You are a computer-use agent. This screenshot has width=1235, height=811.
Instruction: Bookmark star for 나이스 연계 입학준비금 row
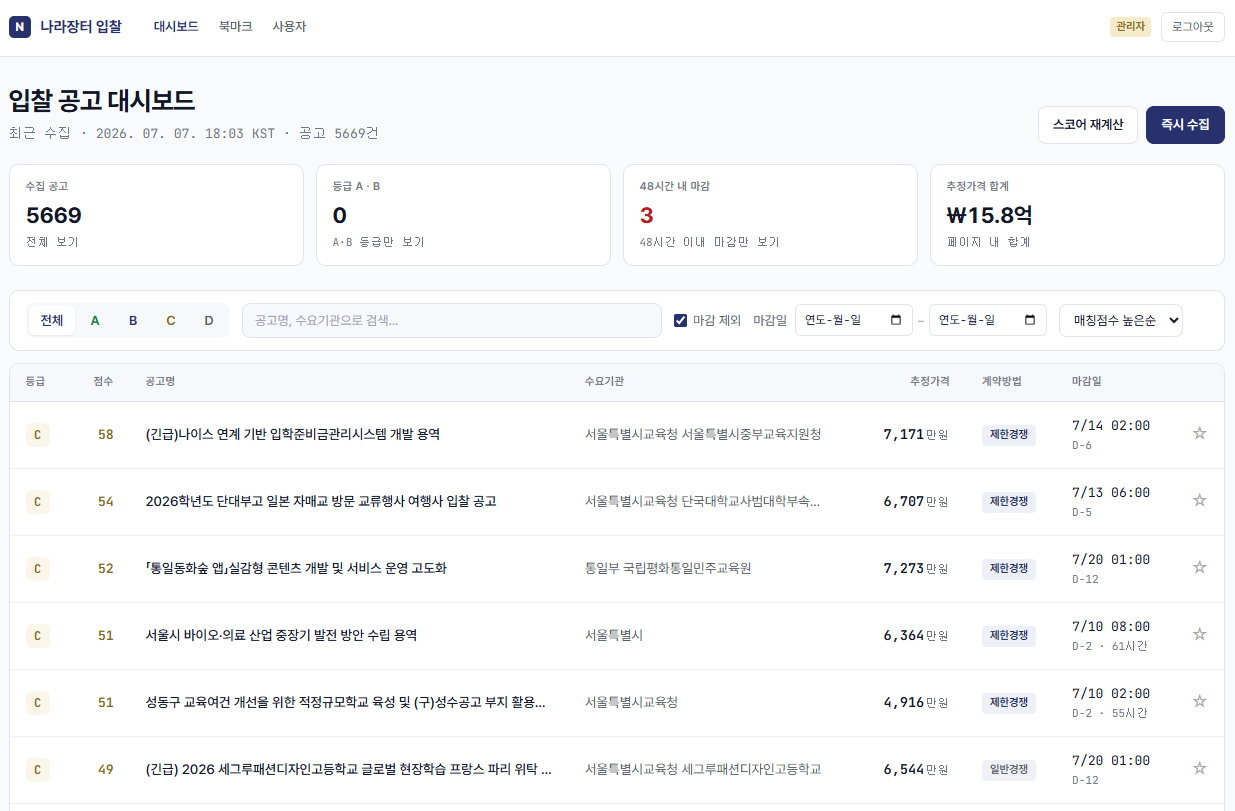1200,433
